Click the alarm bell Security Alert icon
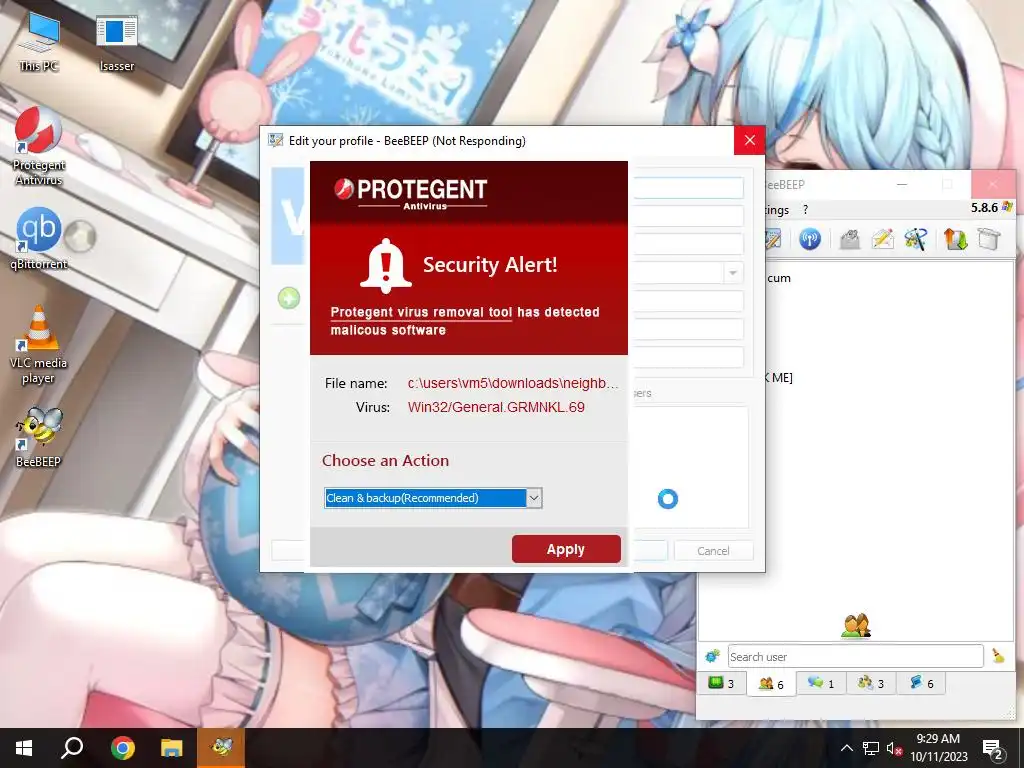Screen dimensions: 1024x768 [x=385, y=265]
